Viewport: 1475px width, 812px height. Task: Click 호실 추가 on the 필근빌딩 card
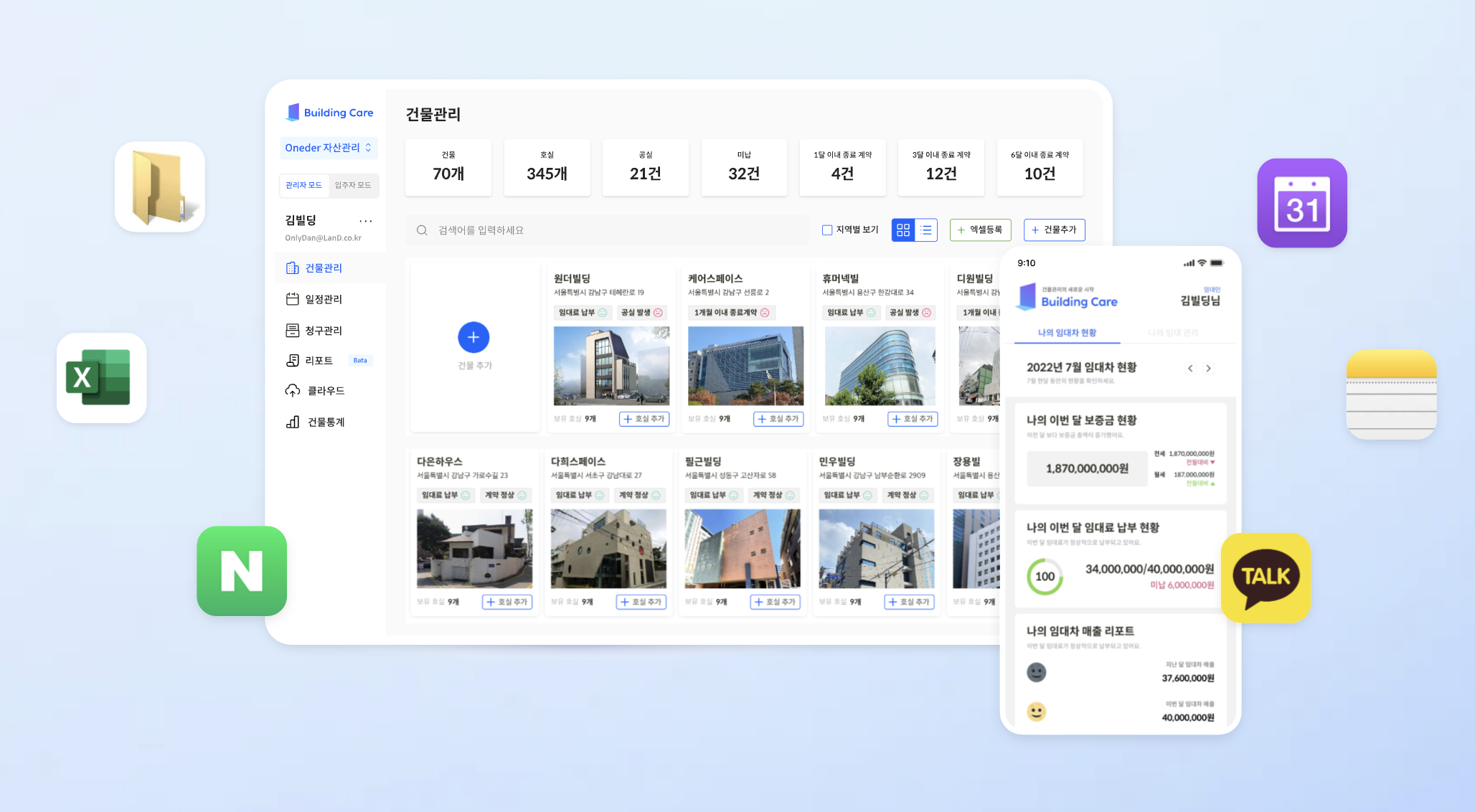[776, 602]
